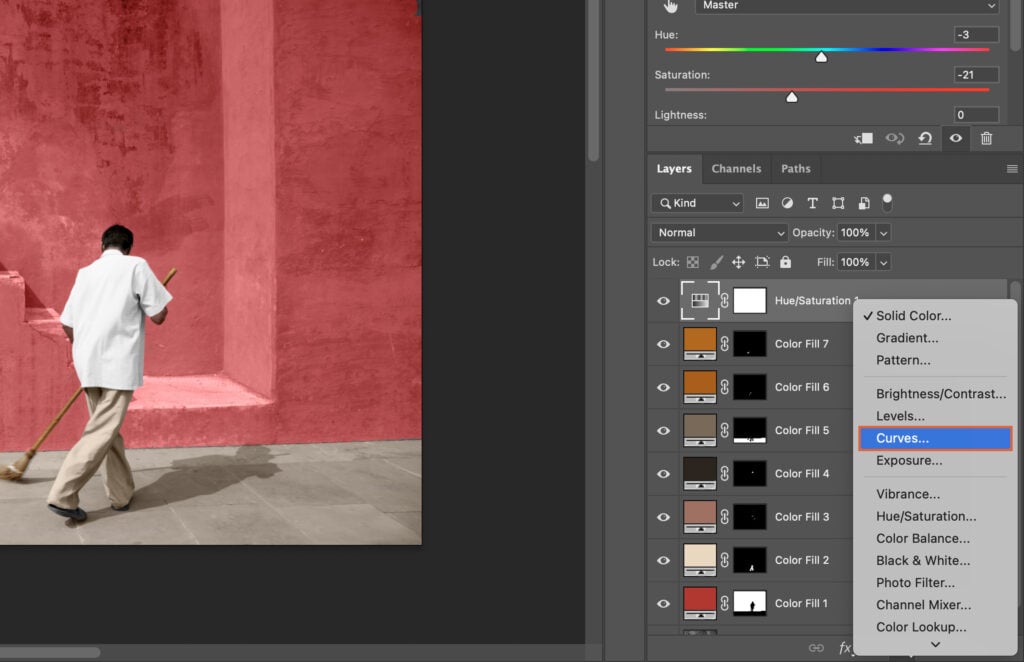Viewport: 1024px width, 662px height.
Task: Open the Normal blend mode dropdown
Action: tap(718, 232)
